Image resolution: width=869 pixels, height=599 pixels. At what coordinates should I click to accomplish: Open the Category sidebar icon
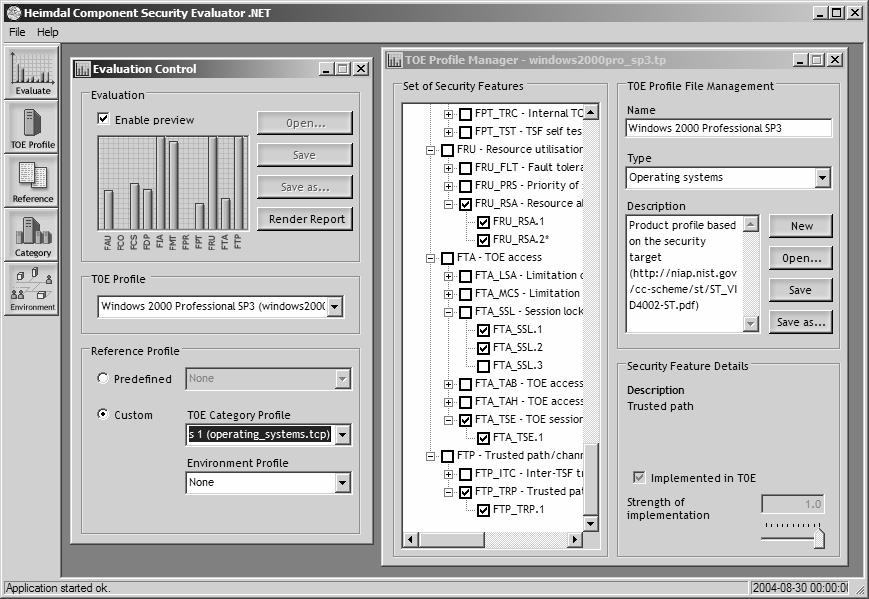click(x=32, y=235)
